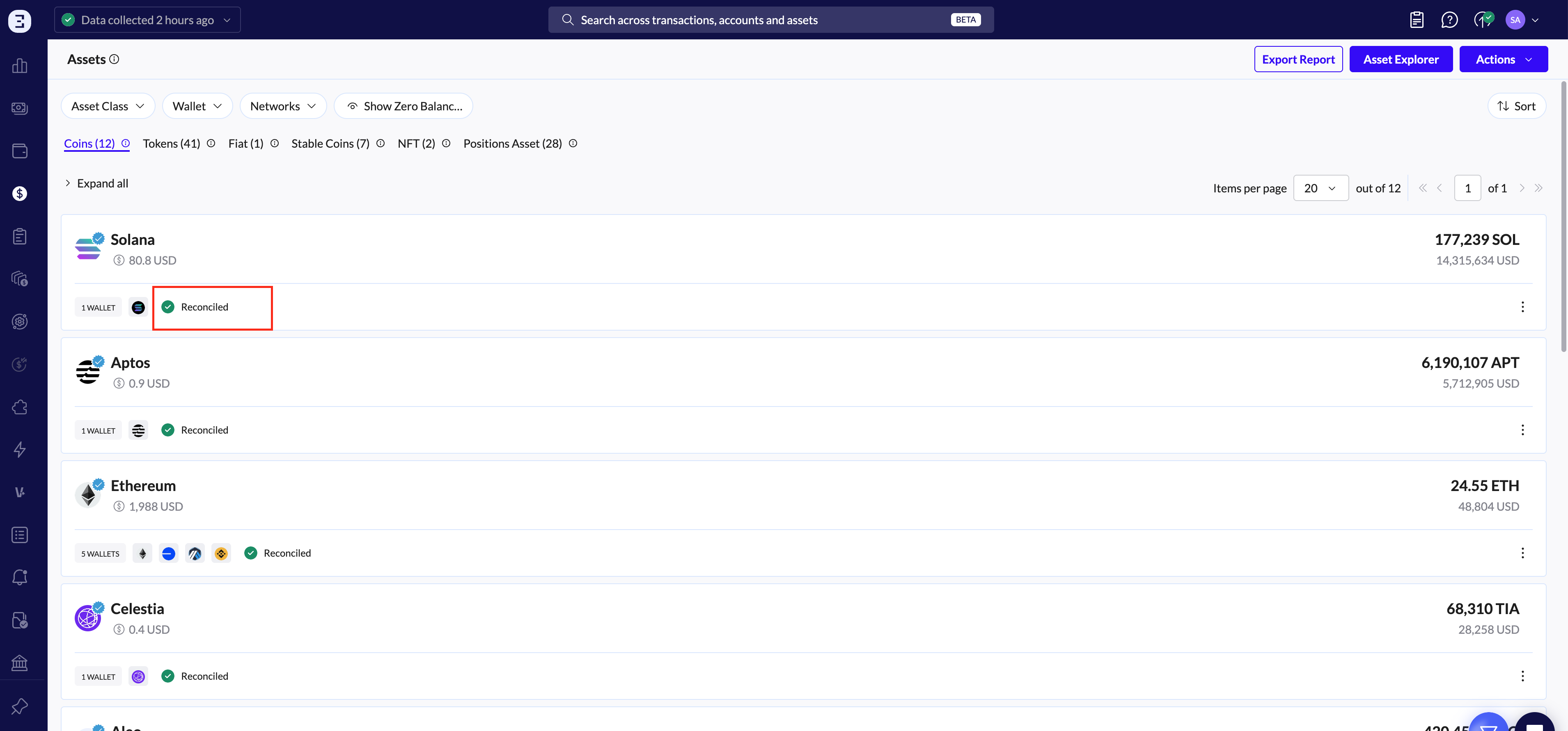Screen dimensions: 1568x731
Task: Click the Solana network icon beside 1 WALLET
Action: (138, 308)
